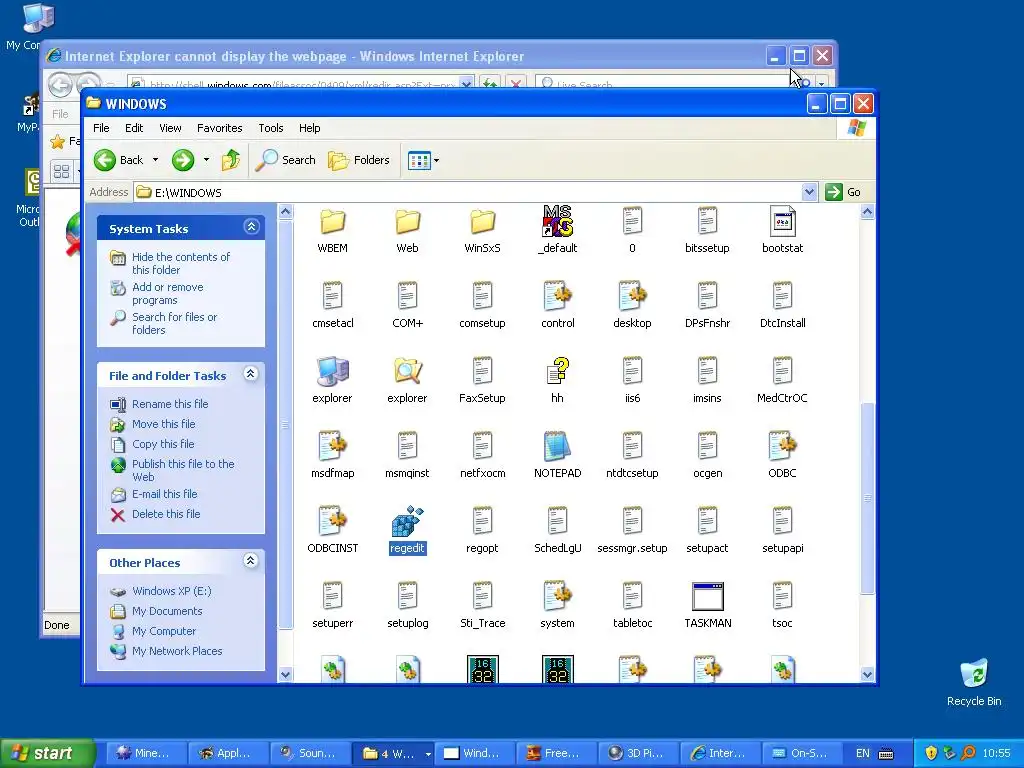Click the Back navigation button
Viewport: 1024px width, 768px height.
pyautogui.click(x=119, y=160)
